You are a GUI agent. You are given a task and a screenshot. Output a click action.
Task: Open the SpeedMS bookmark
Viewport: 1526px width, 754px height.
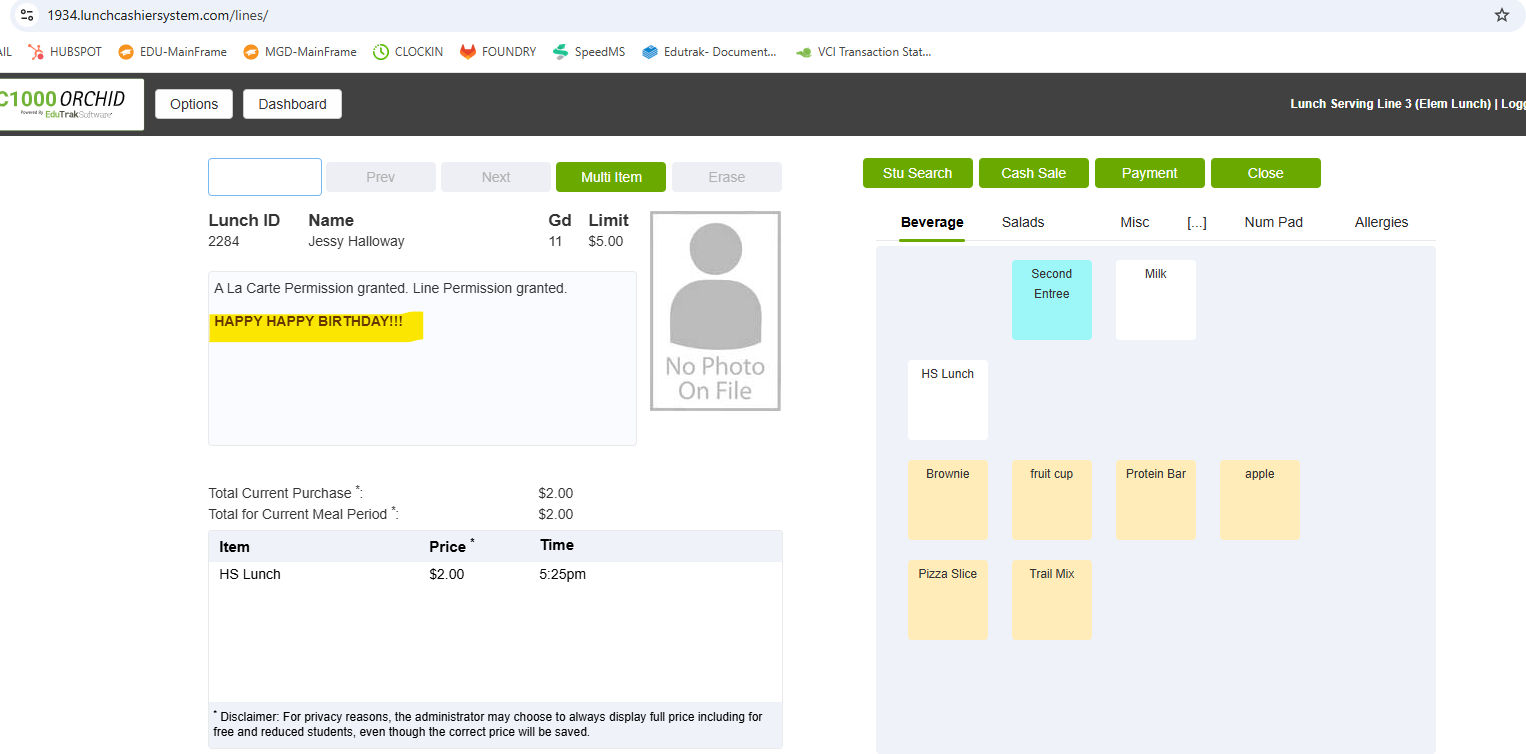coord(588,52)
